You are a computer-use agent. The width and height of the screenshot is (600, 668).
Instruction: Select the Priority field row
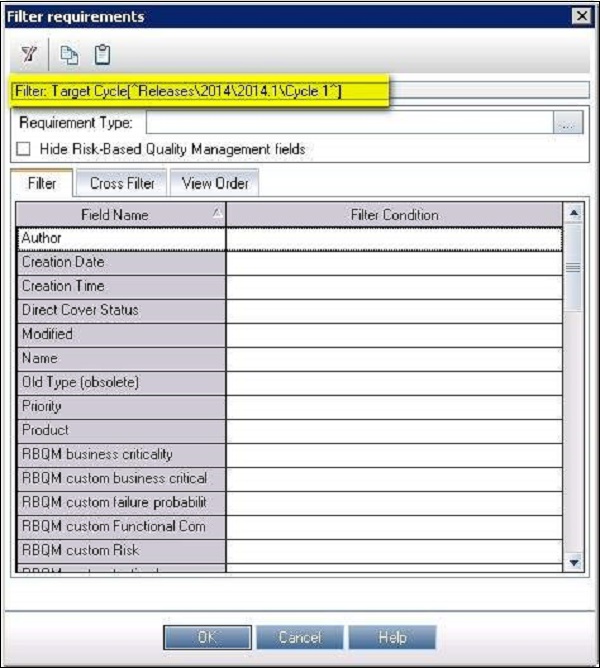[120, 406]
